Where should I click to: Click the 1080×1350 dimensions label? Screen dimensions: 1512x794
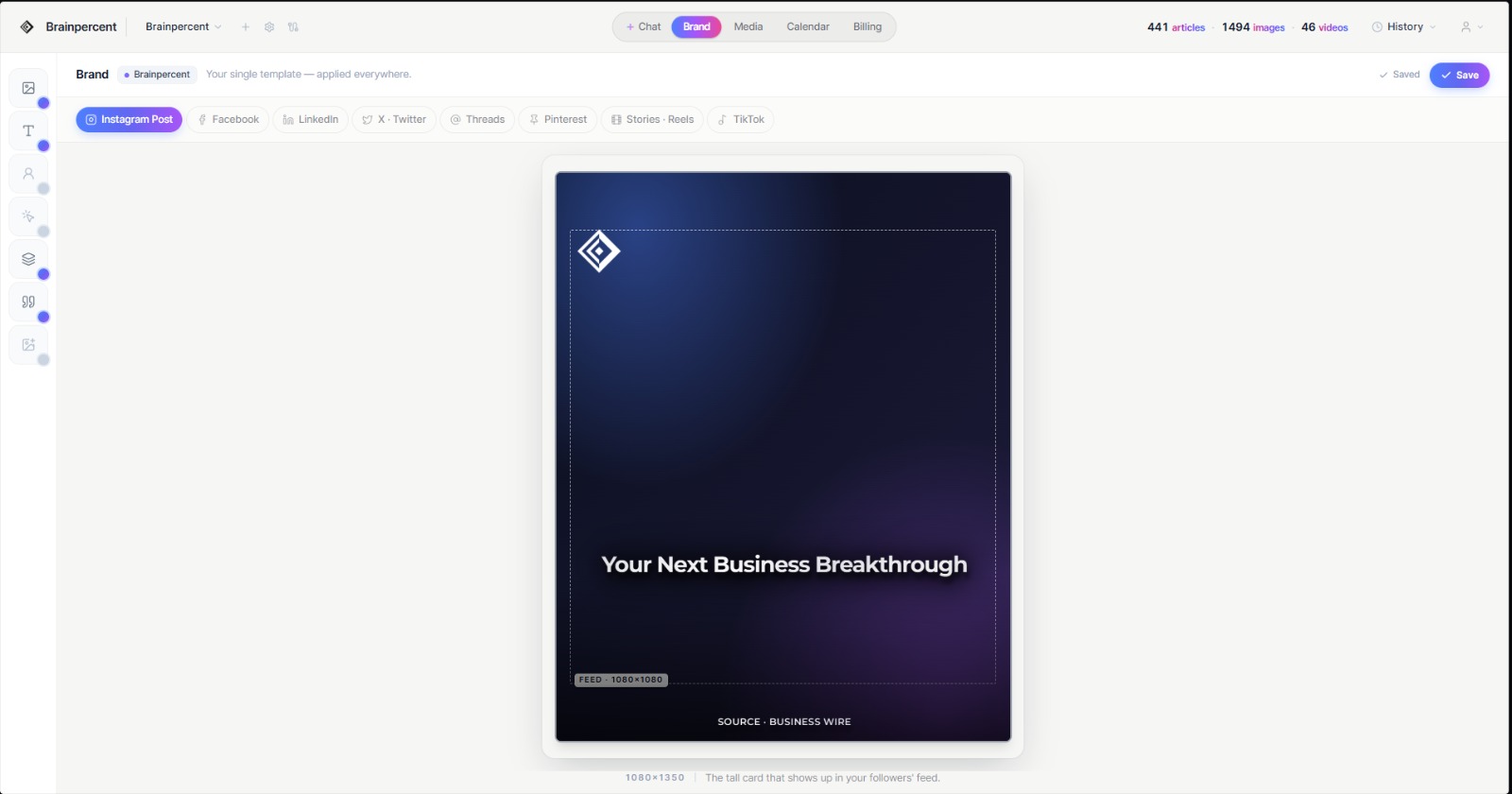[655, 778]
